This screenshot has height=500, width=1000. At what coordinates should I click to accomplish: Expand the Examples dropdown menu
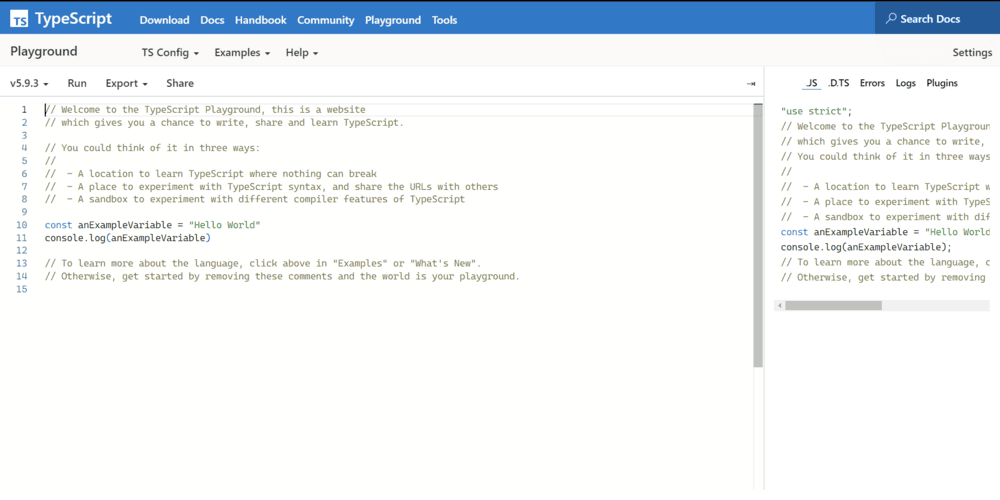click(242, 53)
